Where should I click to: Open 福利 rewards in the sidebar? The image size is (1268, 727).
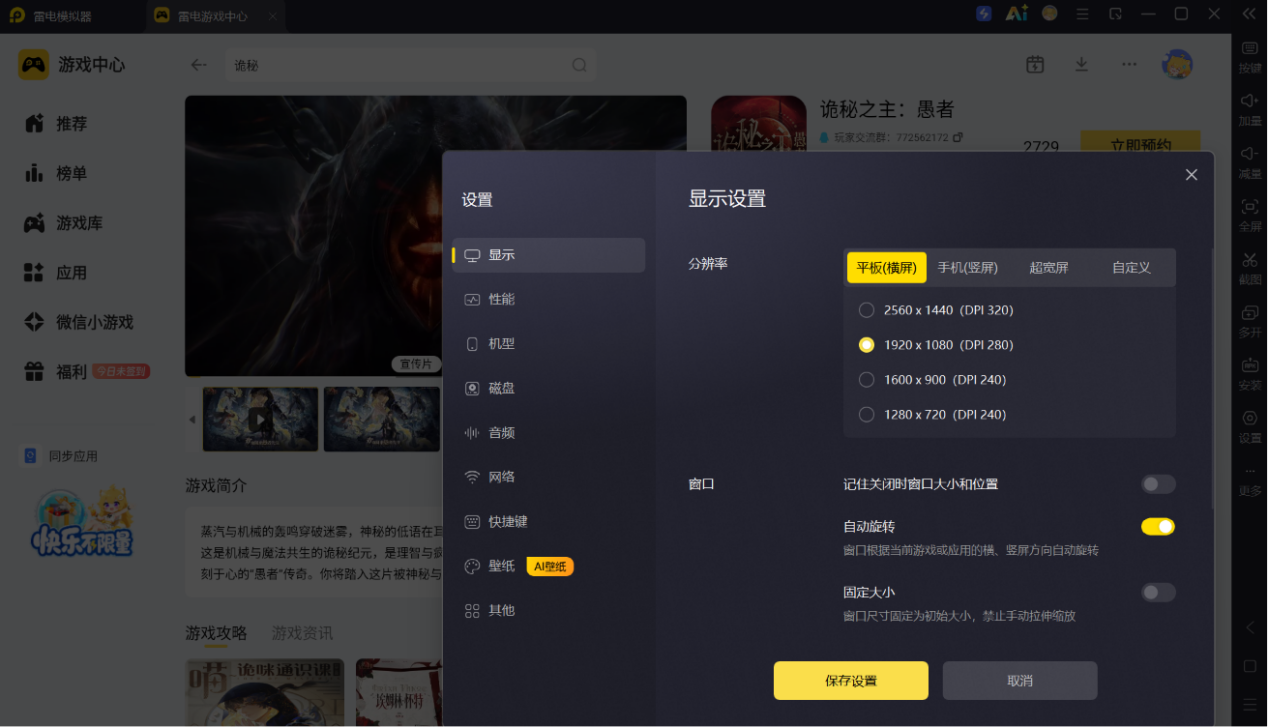(86, 372)
